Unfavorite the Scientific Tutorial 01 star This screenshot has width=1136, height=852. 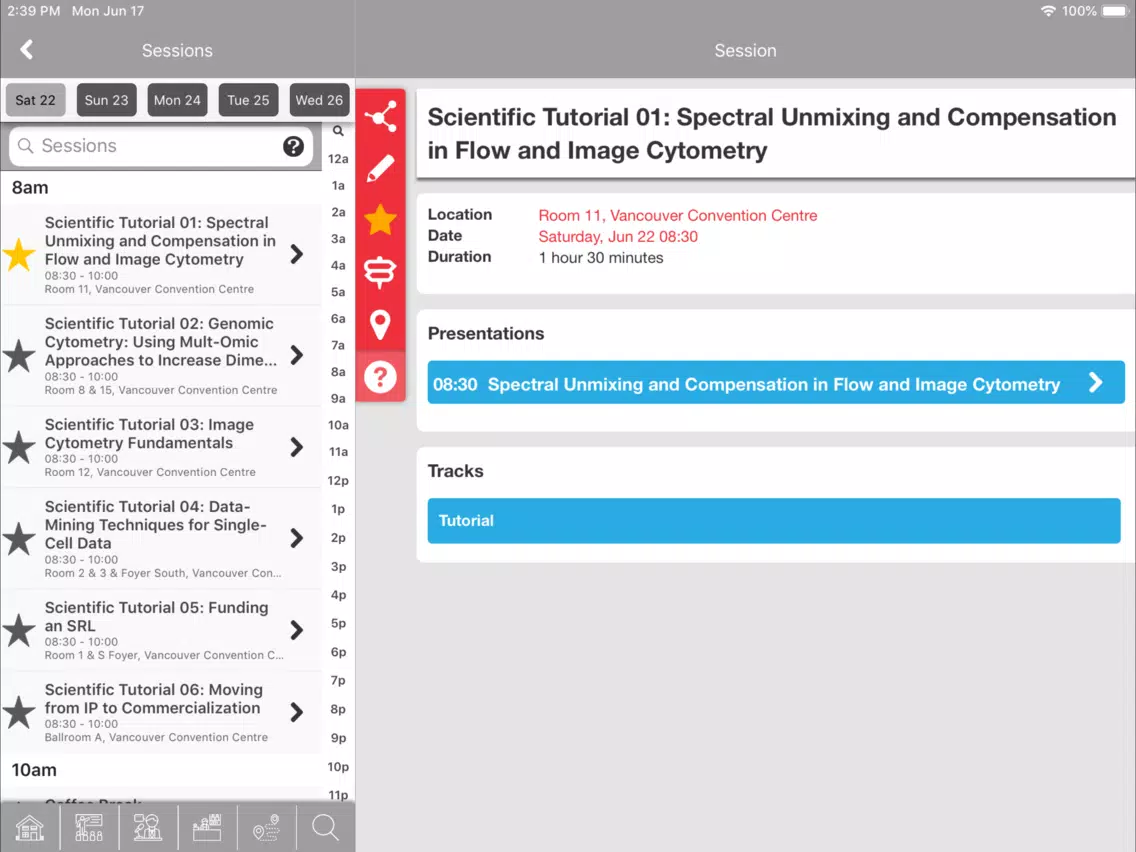click(19, 255)
